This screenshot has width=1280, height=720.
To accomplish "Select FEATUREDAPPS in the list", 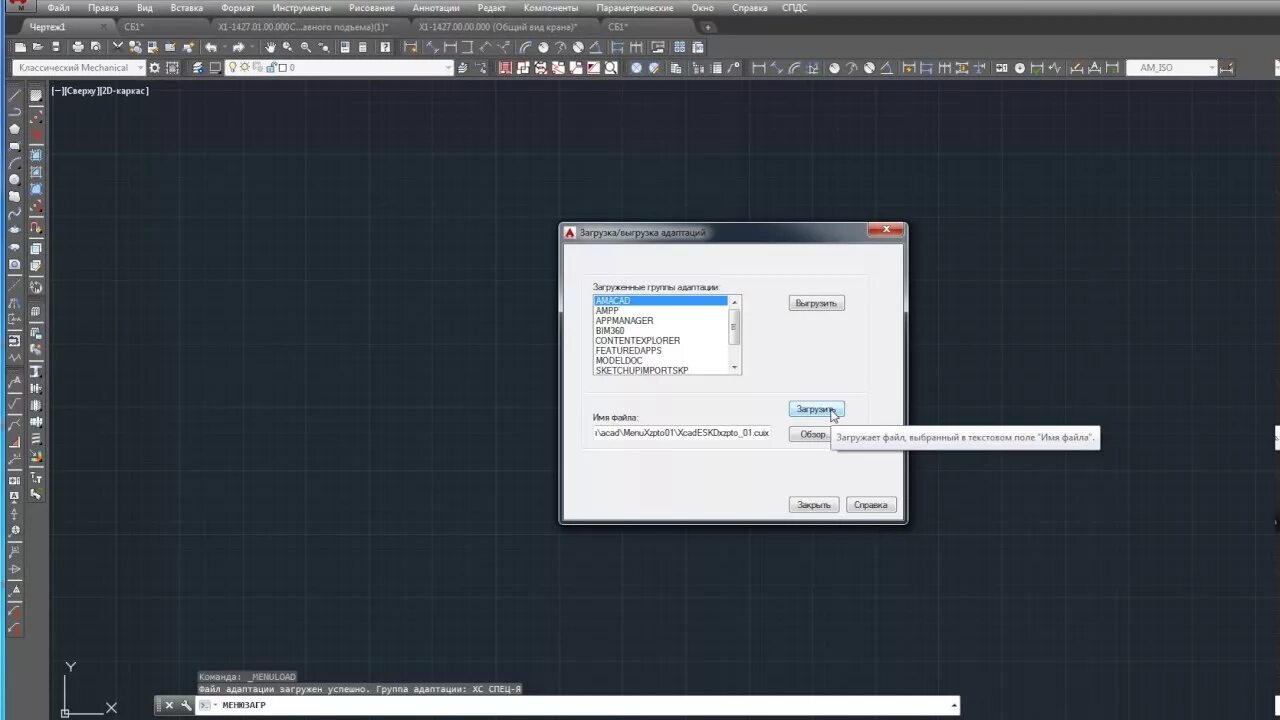I will (x=661, y=351).
